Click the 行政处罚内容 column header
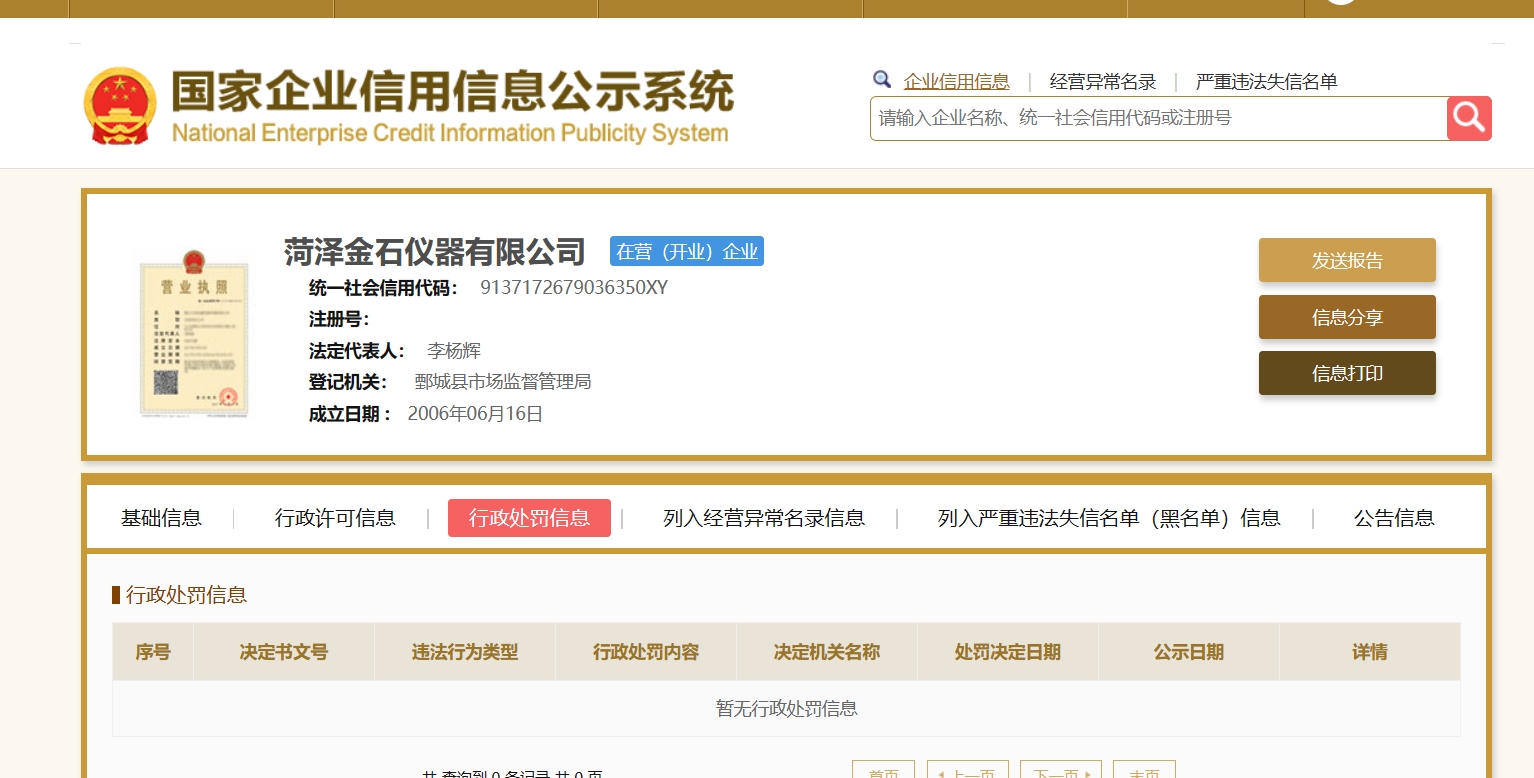The height and width of the screenshot is (778, 1534). (x=646, y=652)
